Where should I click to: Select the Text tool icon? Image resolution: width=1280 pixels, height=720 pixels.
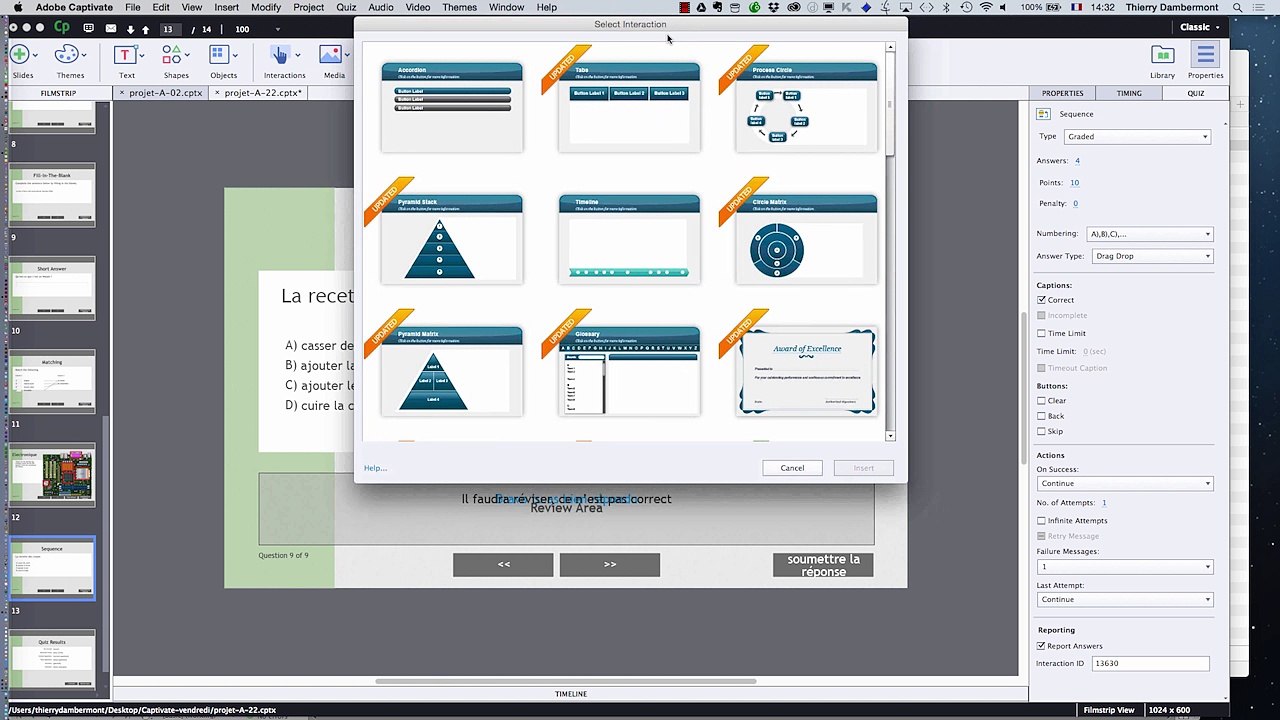click(125, 55)
